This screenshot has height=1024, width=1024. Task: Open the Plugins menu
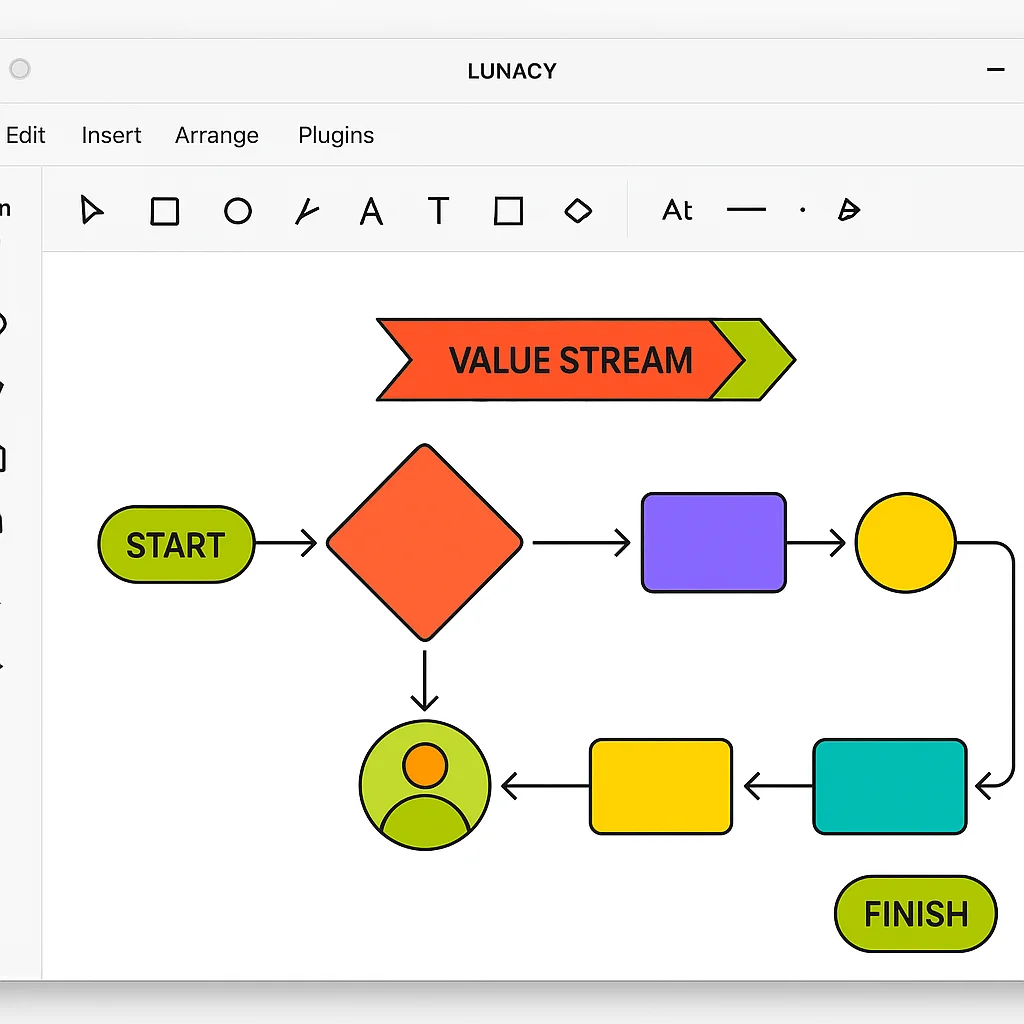pyautogui.click(x=335, y=135)
